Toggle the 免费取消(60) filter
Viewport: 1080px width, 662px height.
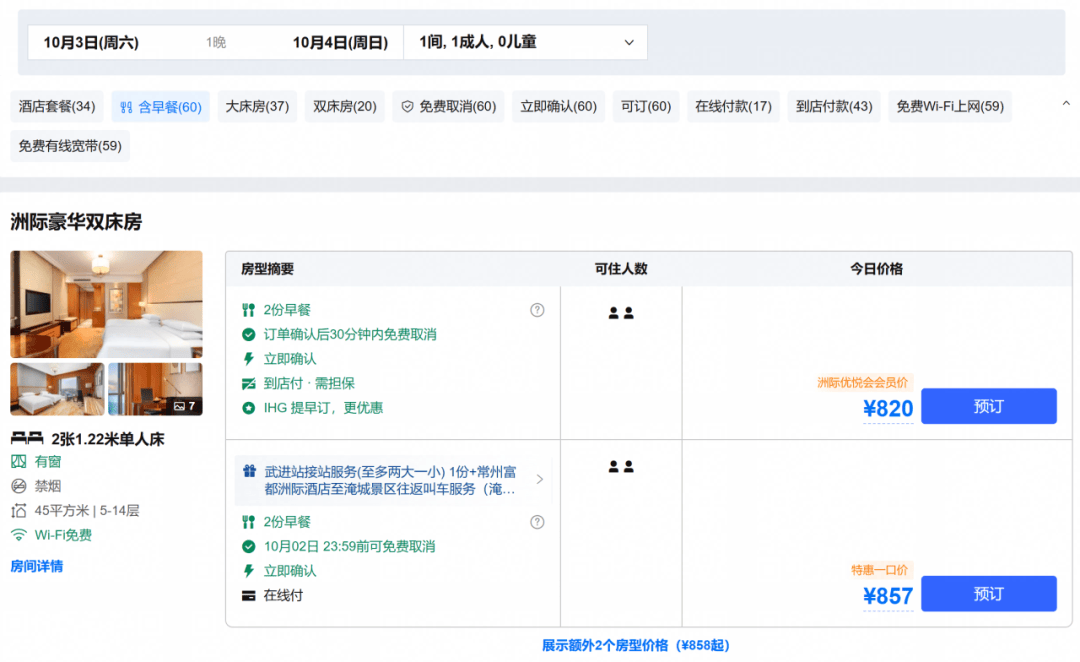(448, 107)
